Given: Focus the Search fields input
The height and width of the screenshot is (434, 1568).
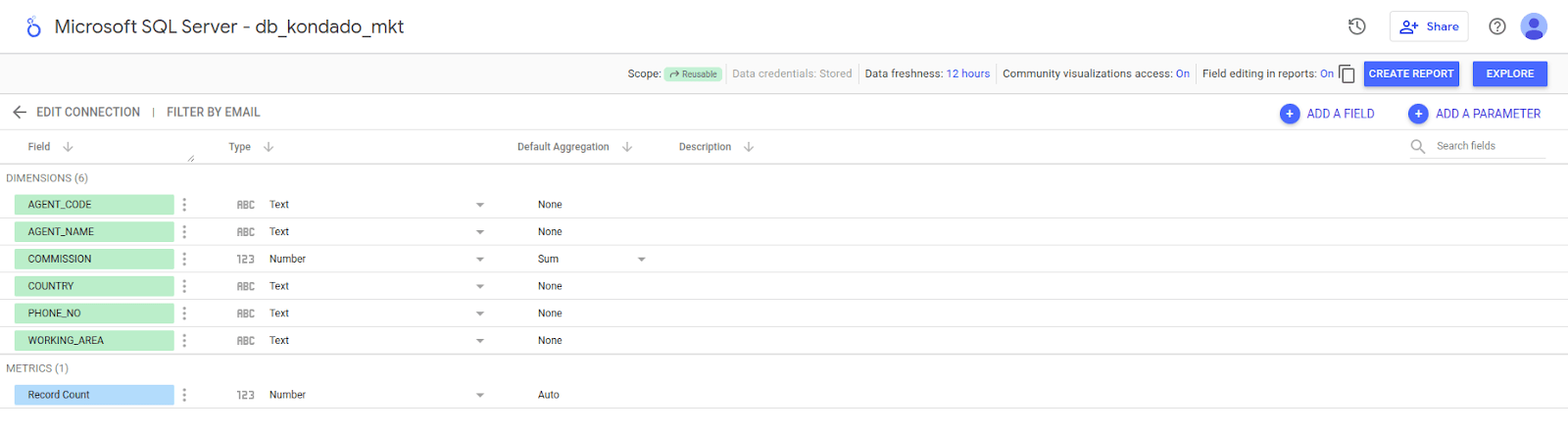Looking at the screenshot, I should pos(1490,147).
